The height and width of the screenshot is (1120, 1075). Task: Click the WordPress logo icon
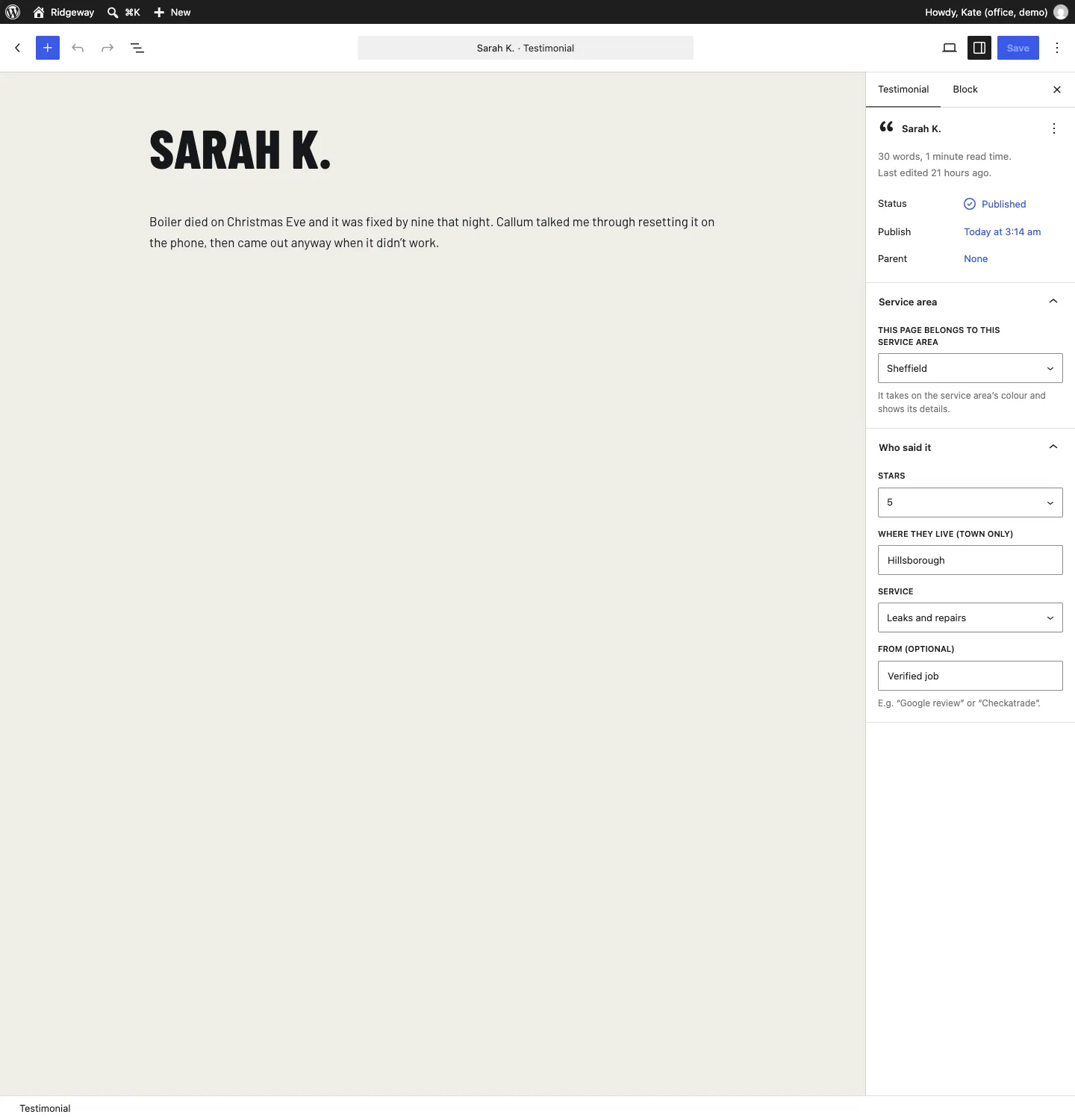(13, 12)
